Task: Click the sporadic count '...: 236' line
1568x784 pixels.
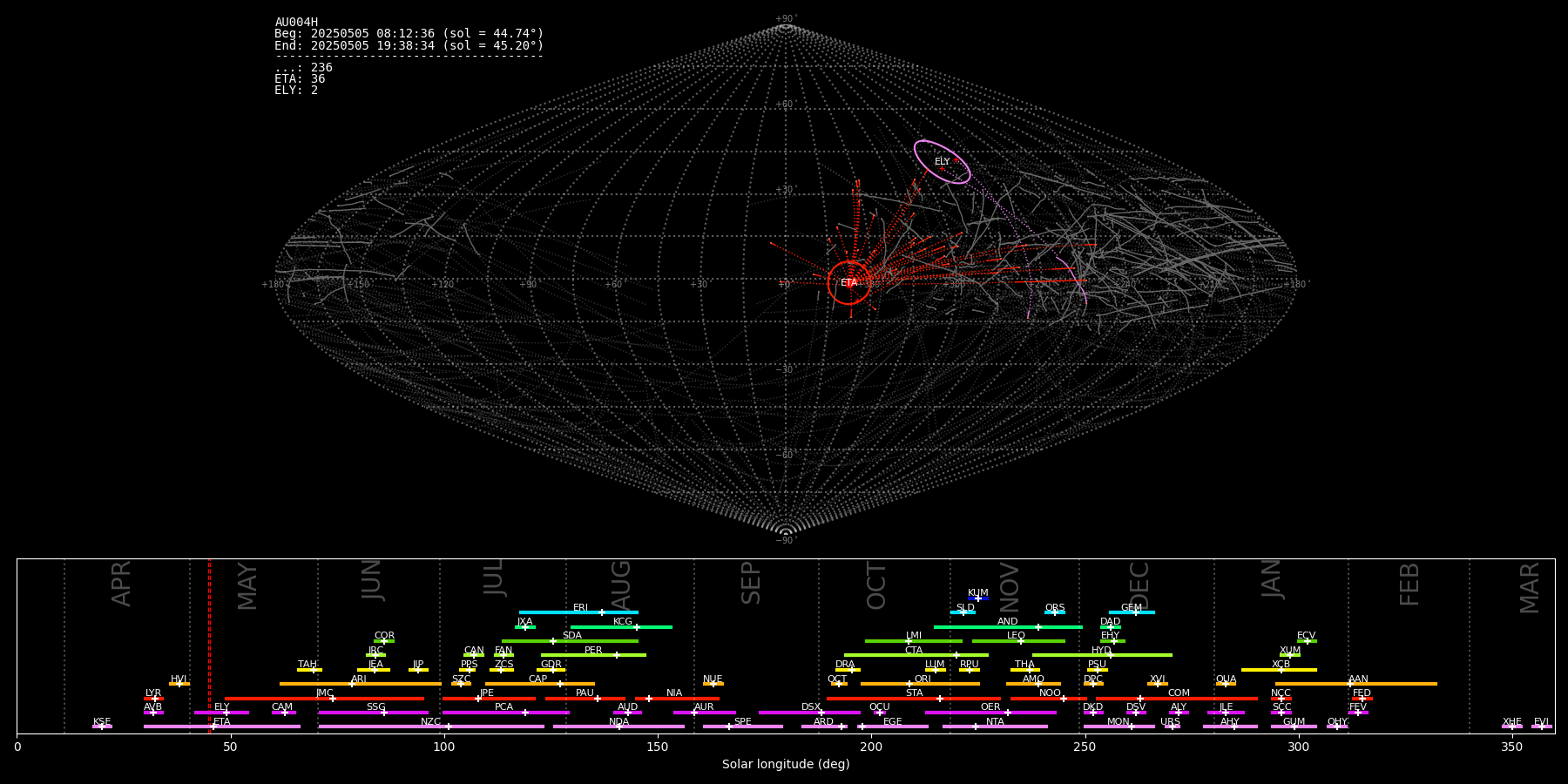Action: point(303,67)
